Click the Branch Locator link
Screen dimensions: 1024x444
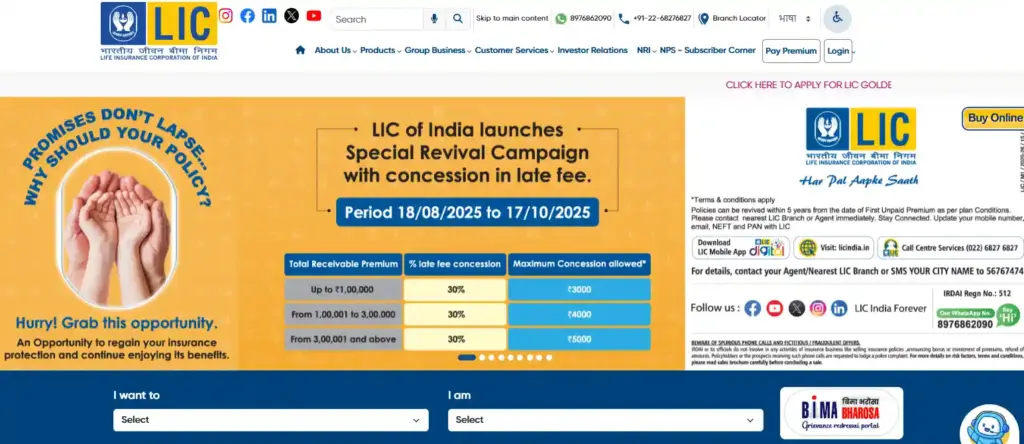point(733,19)
